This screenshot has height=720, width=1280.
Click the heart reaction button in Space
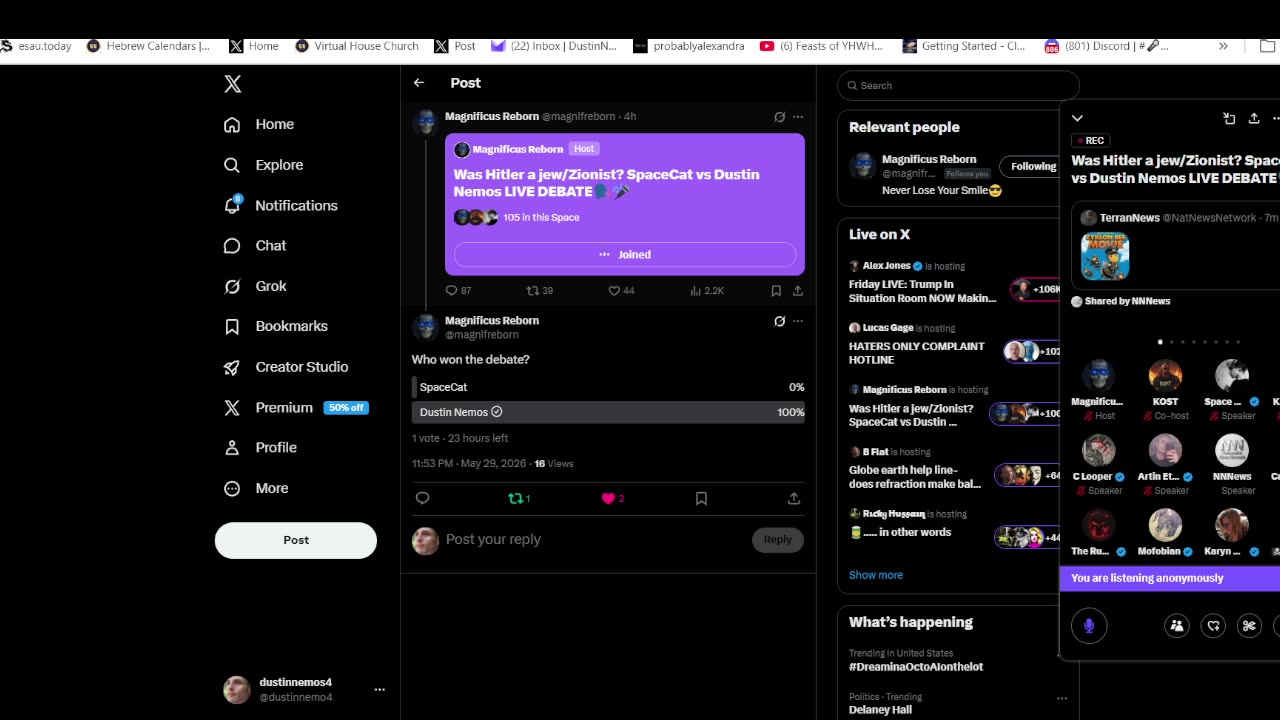point(1213,626)
